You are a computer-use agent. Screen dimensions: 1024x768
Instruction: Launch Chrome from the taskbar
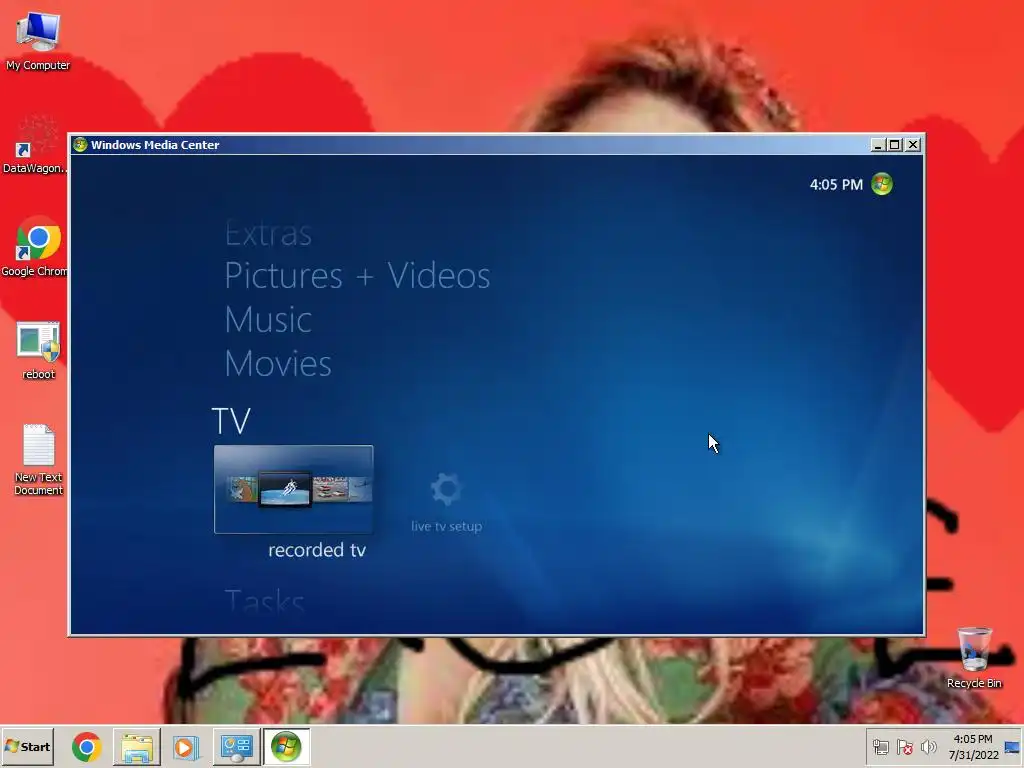coord(87,747)
